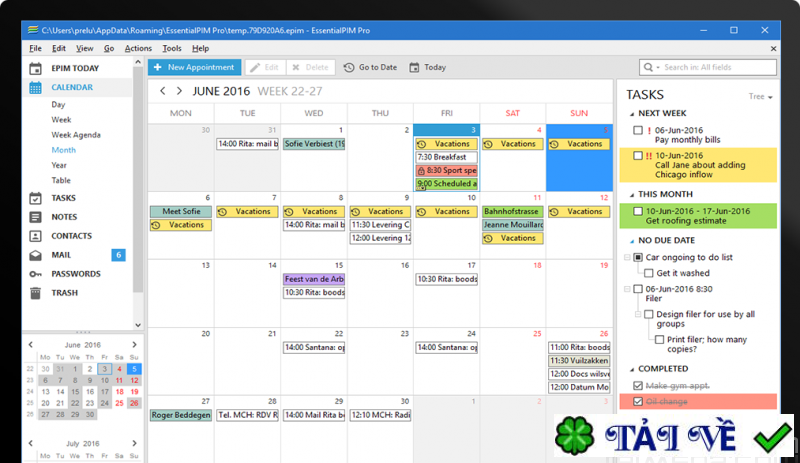The width and height of the screenshot is (800, 463).
Task: Switch to Week Agenda view
Action: pyautogui.click(x=76, y=135)
